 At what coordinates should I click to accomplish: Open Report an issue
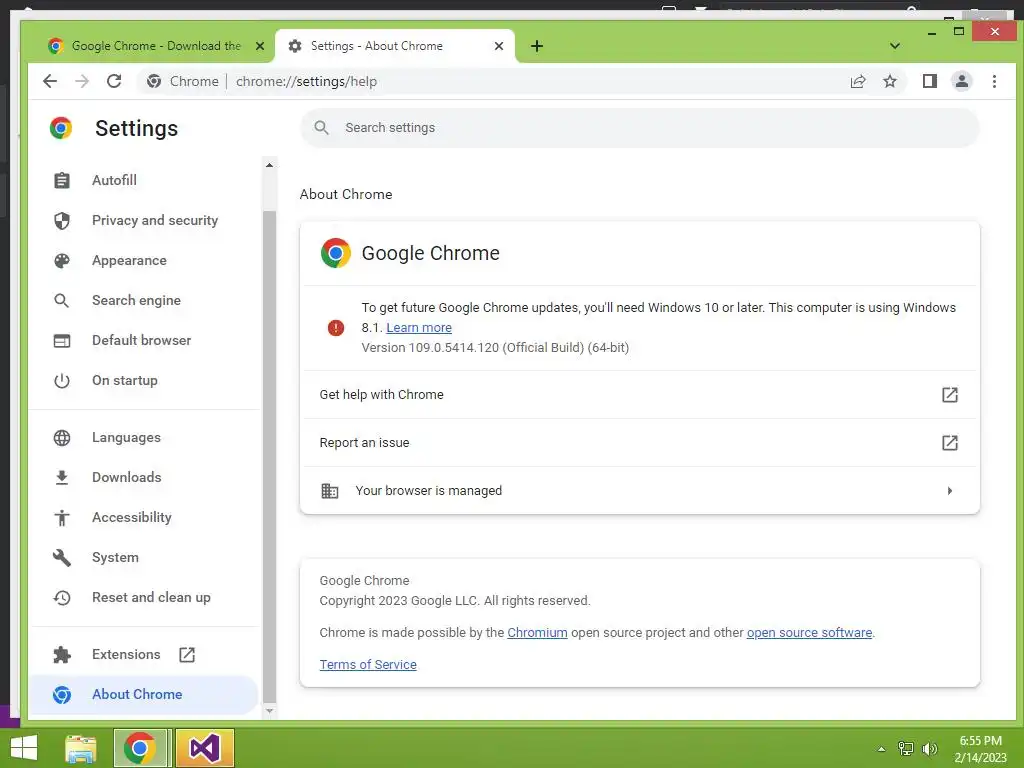click(639, 443)
